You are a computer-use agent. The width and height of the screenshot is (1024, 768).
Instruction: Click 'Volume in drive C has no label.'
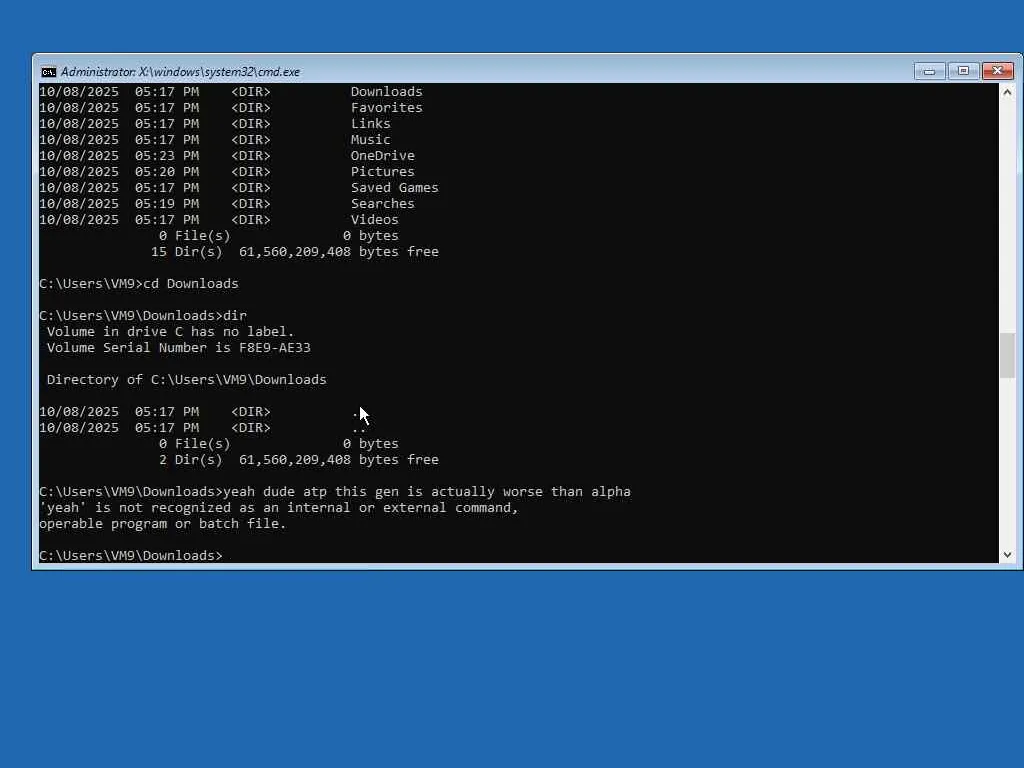coord(170,331)
